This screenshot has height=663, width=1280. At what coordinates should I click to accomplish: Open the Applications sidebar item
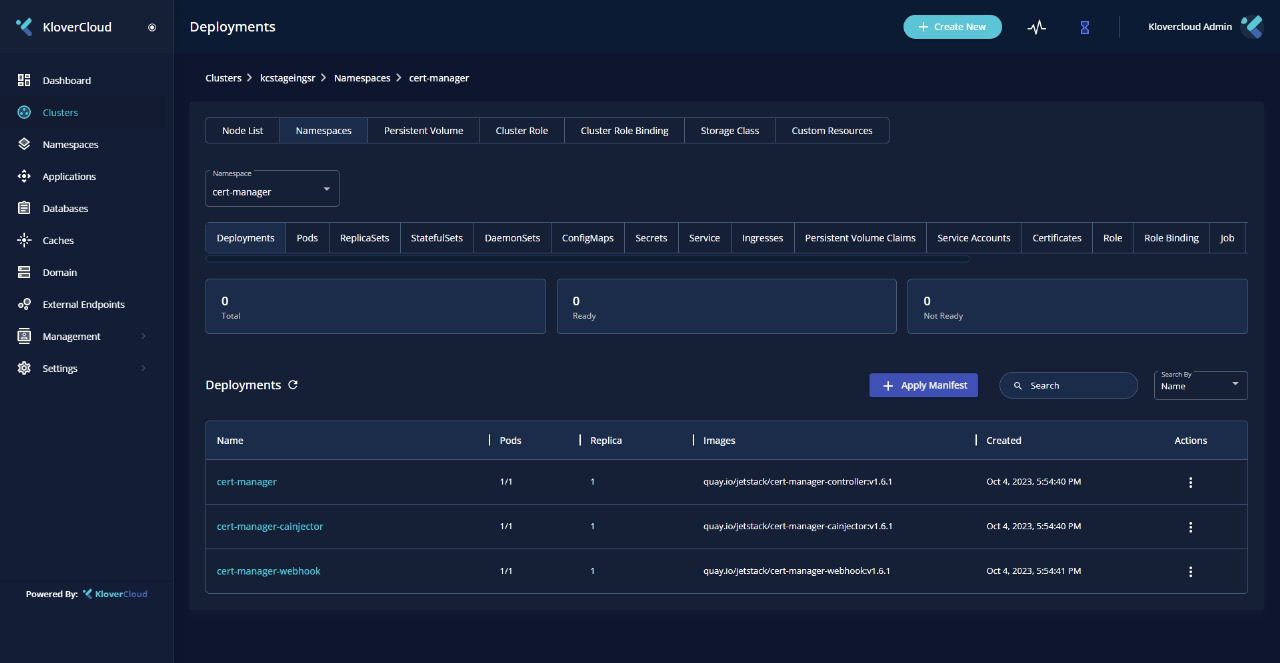(x=69, y=176)
